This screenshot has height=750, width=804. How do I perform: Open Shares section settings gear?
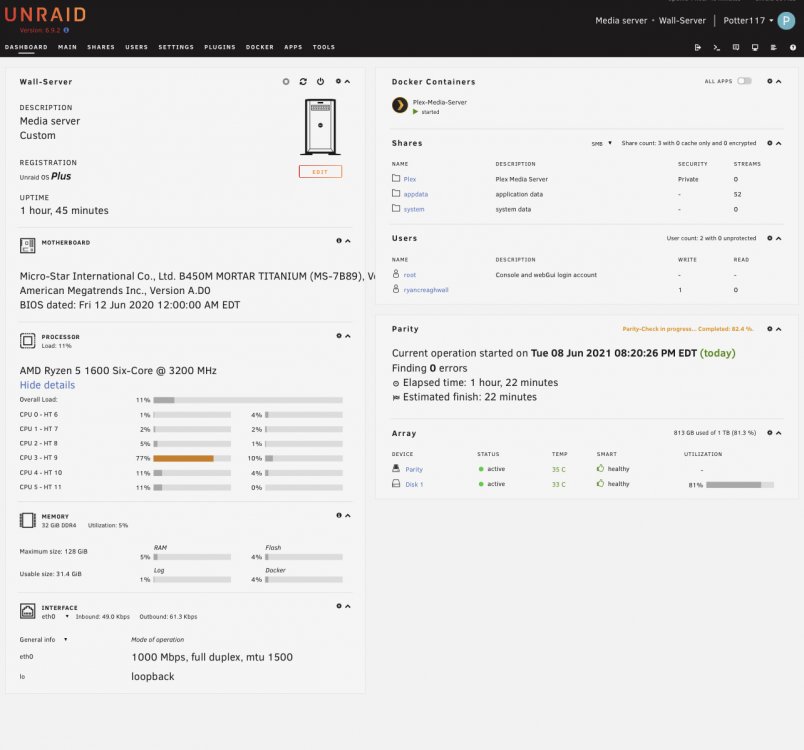pos(770,143)
